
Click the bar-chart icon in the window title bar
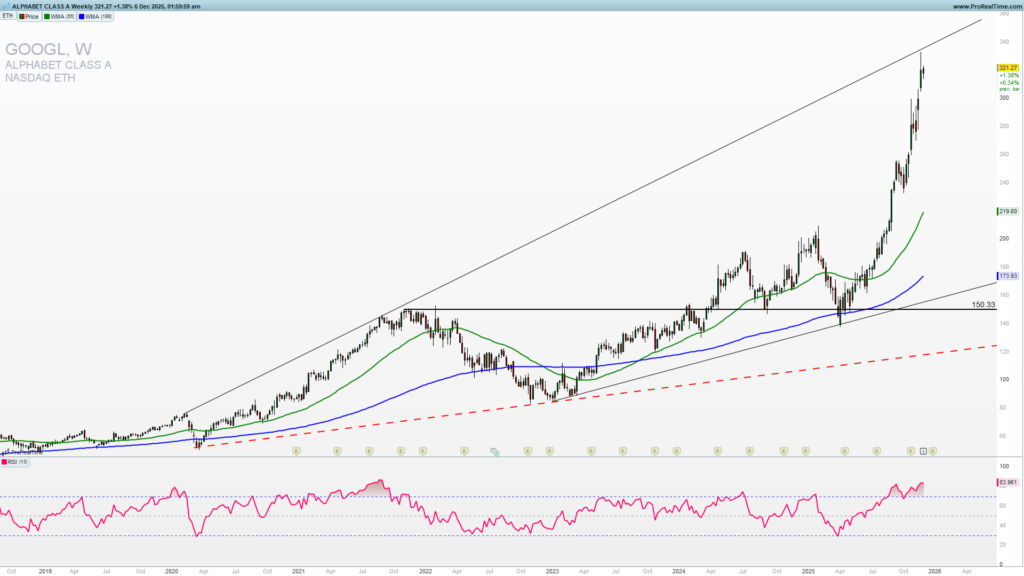7,6
